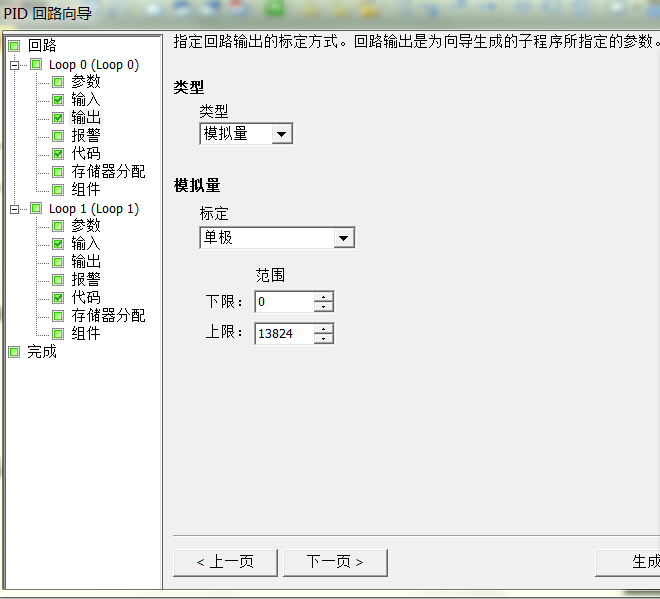Click the green status icon beside 回路

click(x=14, y=45)
